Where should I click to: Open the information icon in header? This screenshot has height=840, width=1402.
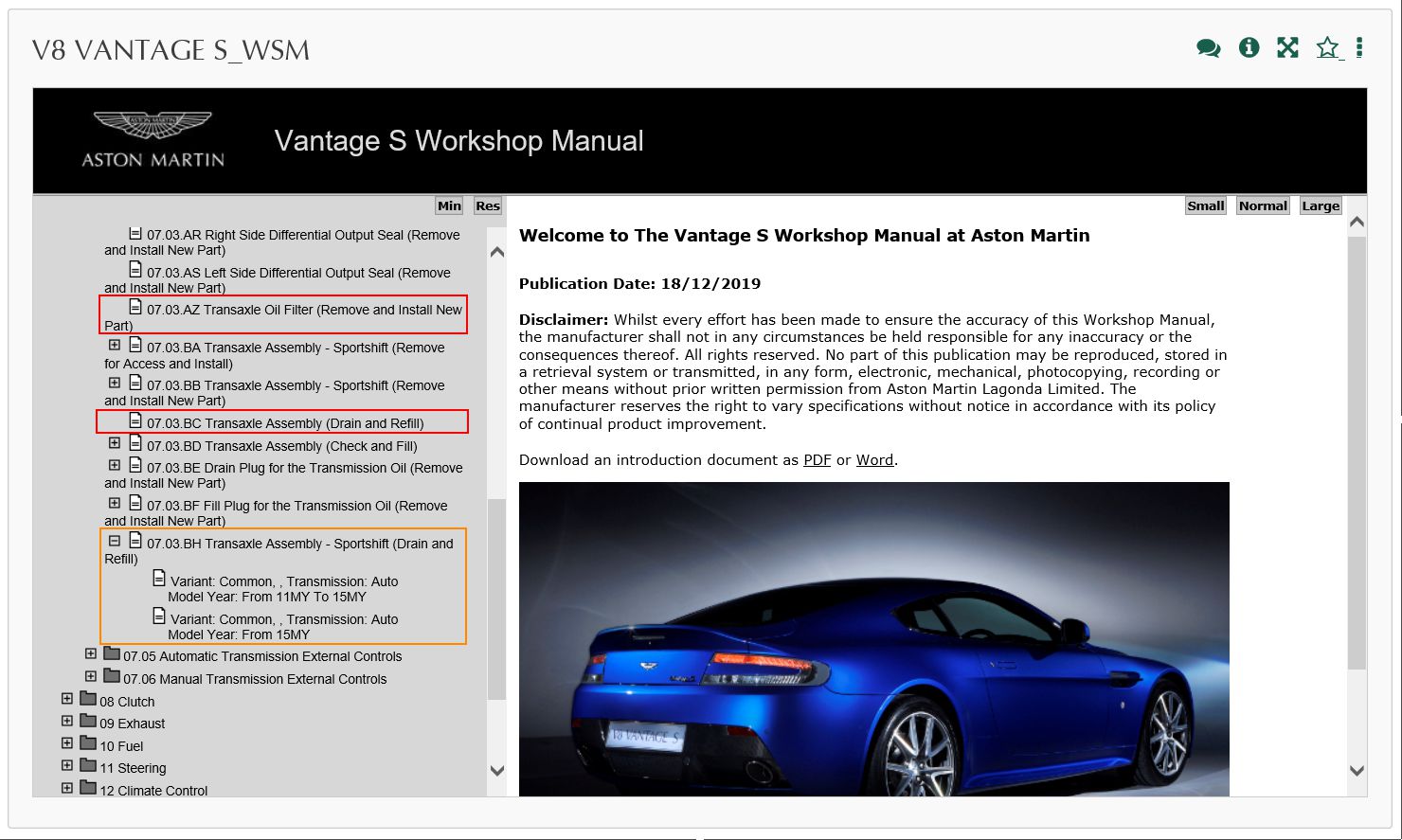point(1249,47)
